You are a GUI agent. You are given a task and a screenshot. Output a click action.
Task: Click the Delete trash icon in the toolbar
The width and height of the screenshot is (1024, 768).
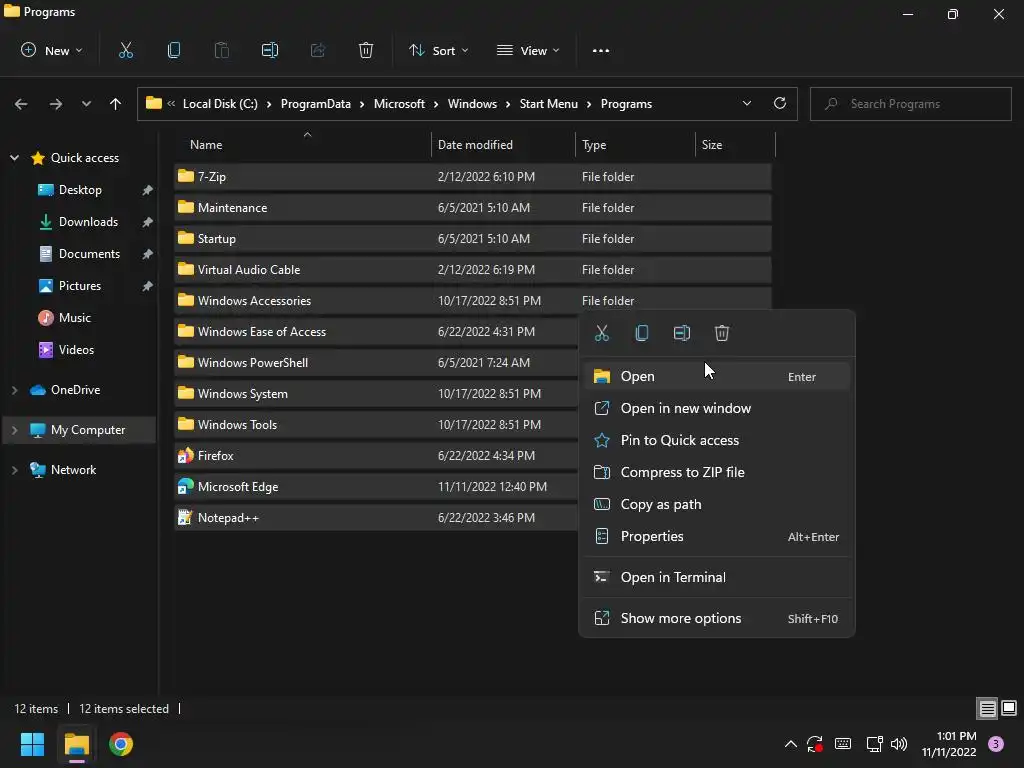(x=366, y=50)
